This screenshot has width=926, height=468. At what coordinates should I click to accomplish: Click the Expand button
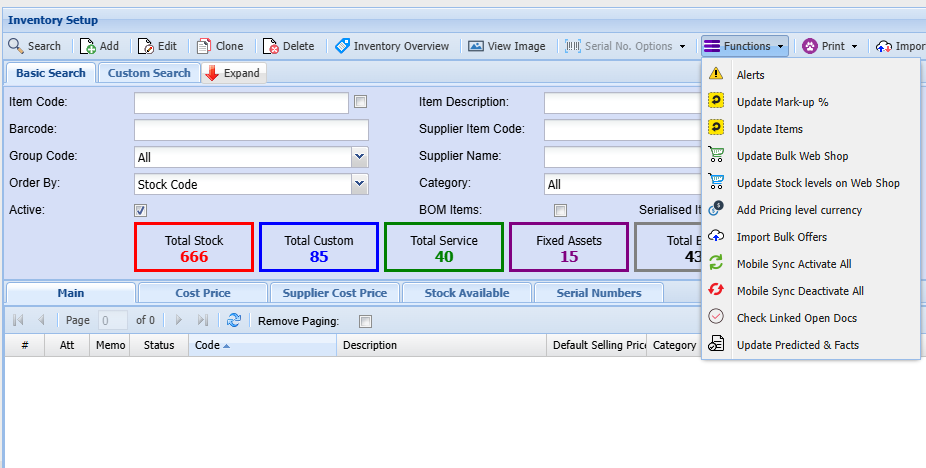click(233, 73)
